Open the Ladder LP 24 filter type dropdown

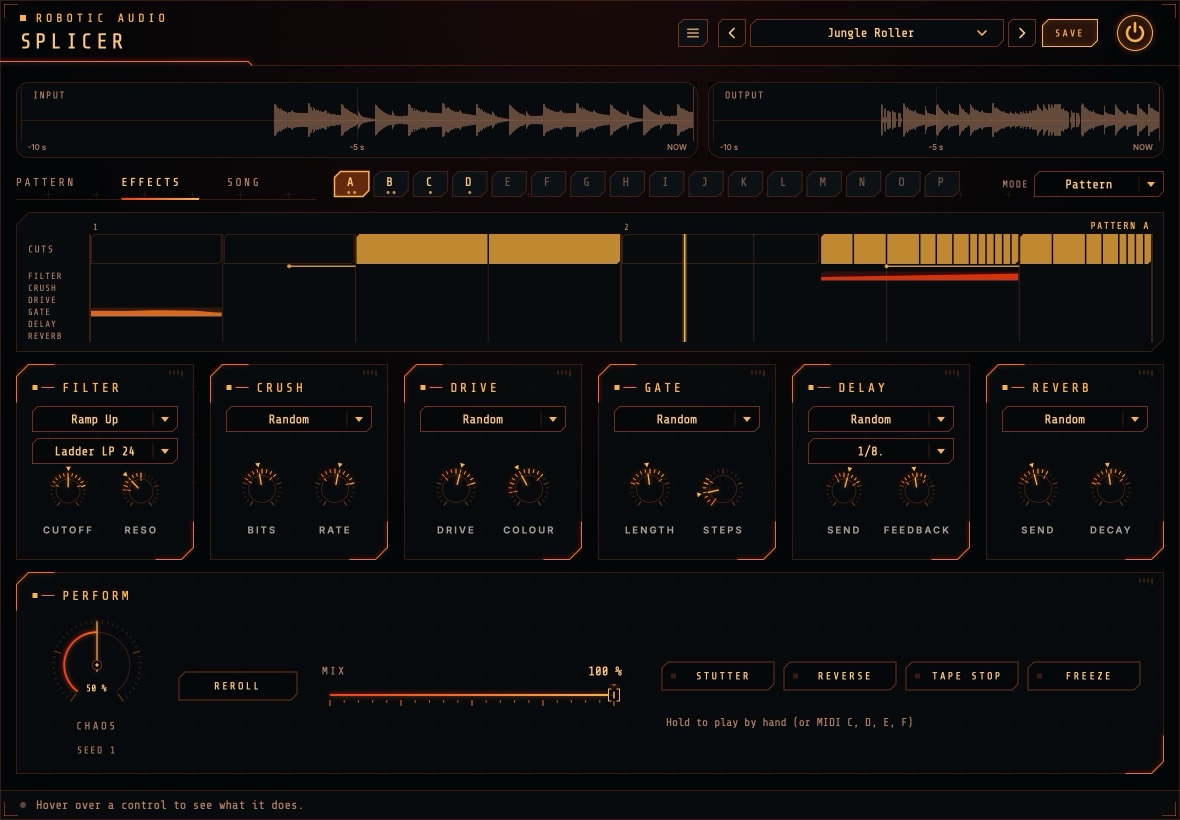pyautogui.click(x=105, y=451)
